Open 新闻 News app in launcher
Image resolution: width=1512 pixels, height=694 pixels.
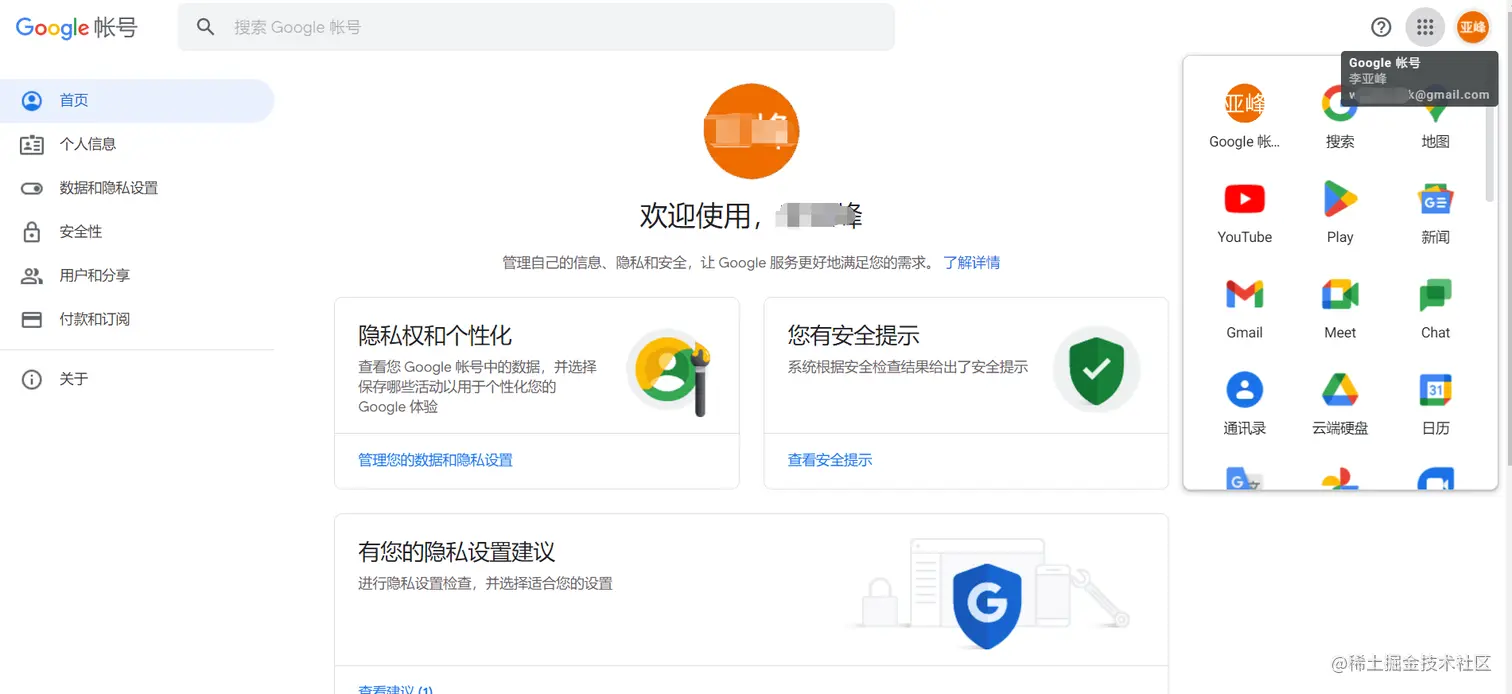1435,213
